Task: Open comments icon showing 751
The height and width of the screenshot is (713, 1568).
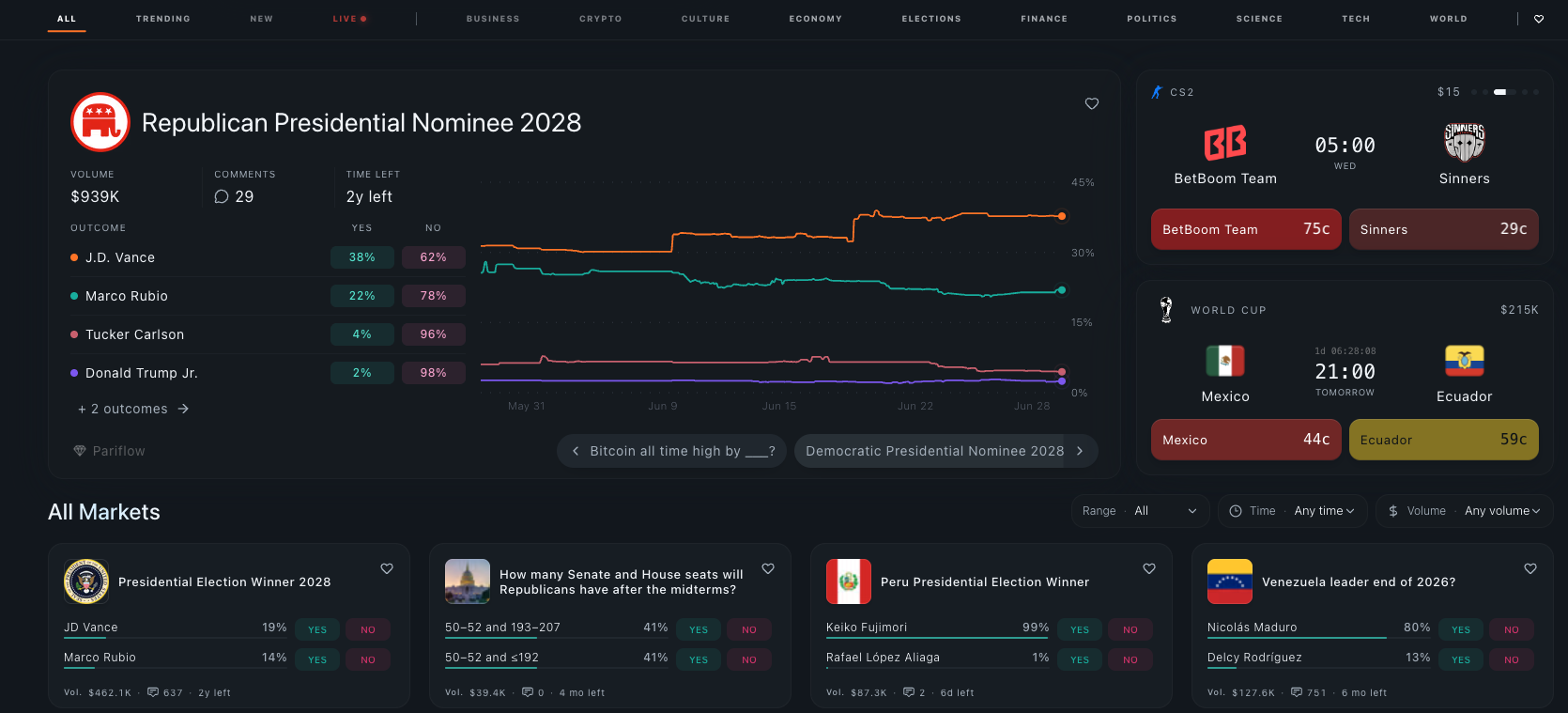Action: (x=1297, y=692)
